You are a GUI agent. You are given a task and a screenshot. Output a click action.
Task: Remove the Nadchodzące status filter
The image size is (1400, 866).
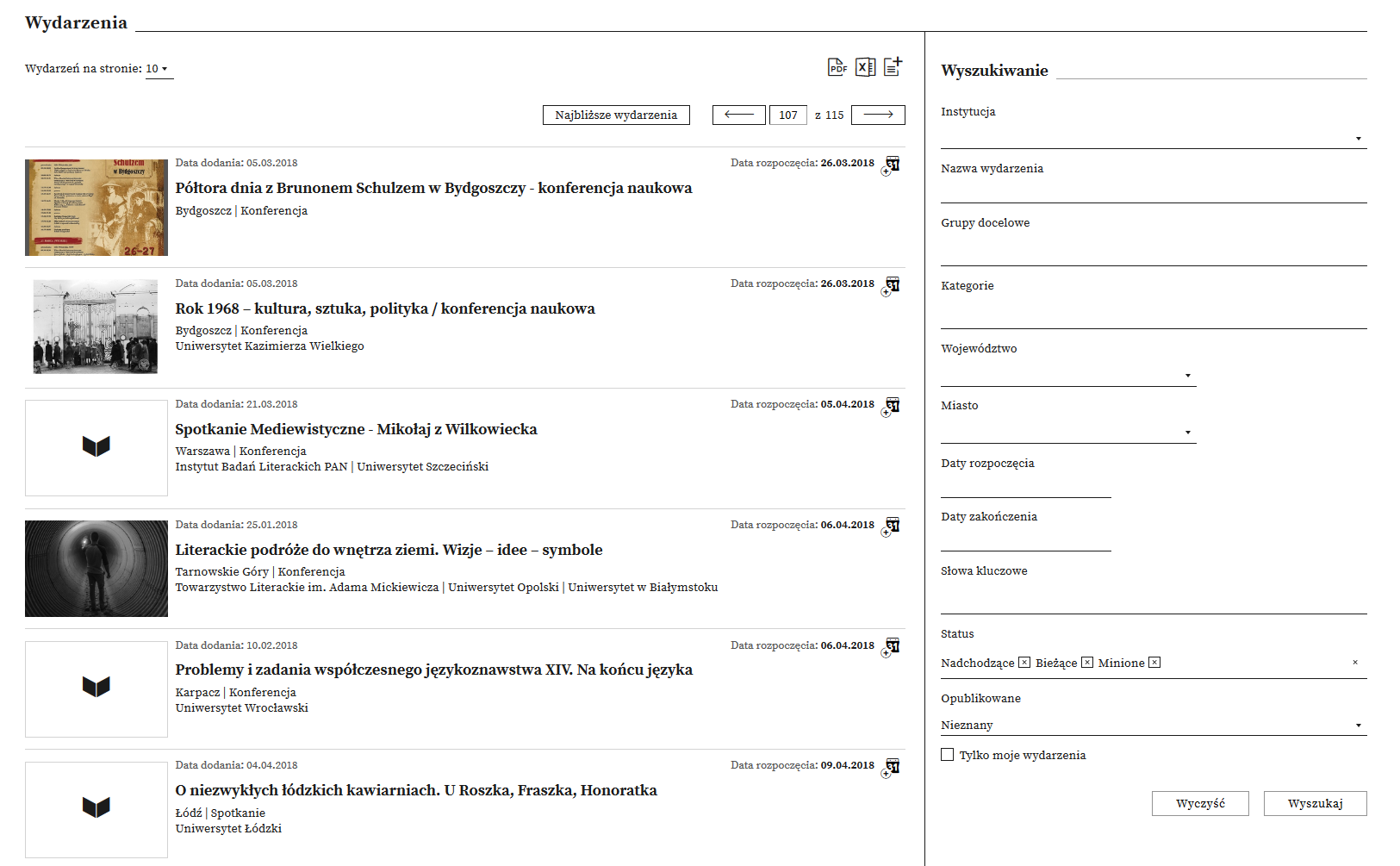(x=1024, y=663)
